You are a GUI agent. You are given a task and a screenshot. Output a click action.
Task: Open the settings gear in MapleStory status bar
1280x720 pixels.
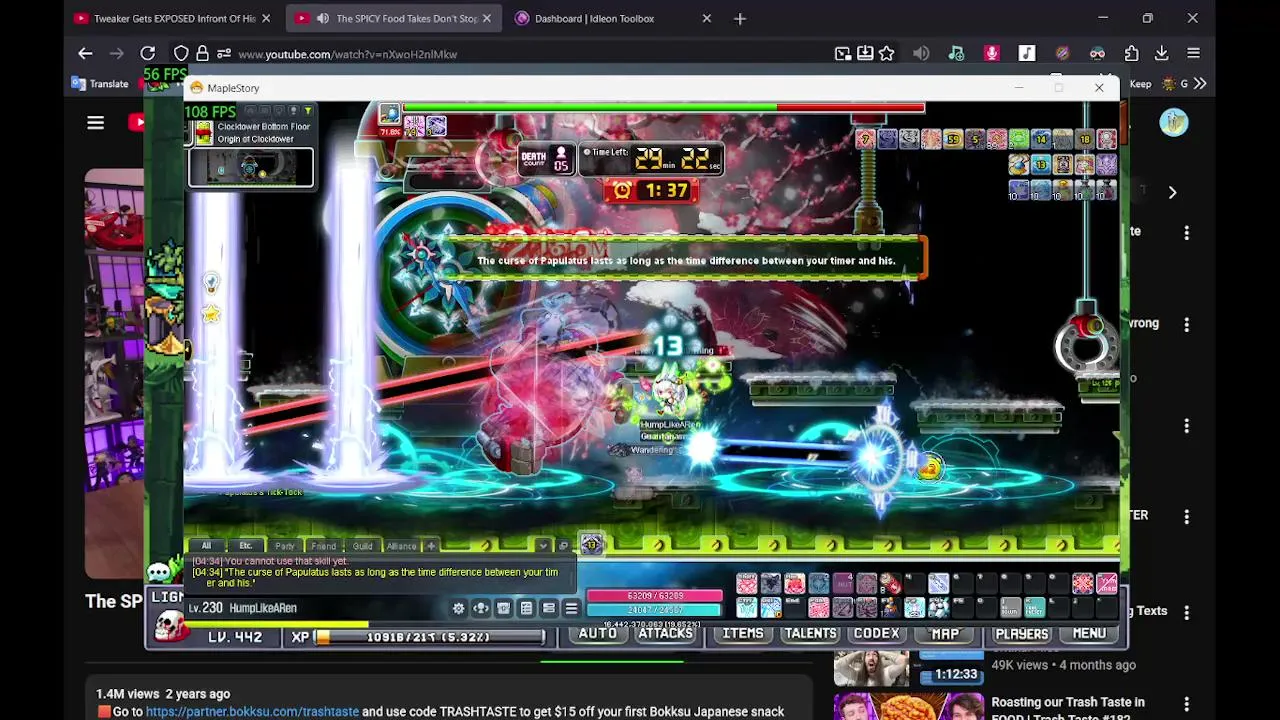coord(459,608)
